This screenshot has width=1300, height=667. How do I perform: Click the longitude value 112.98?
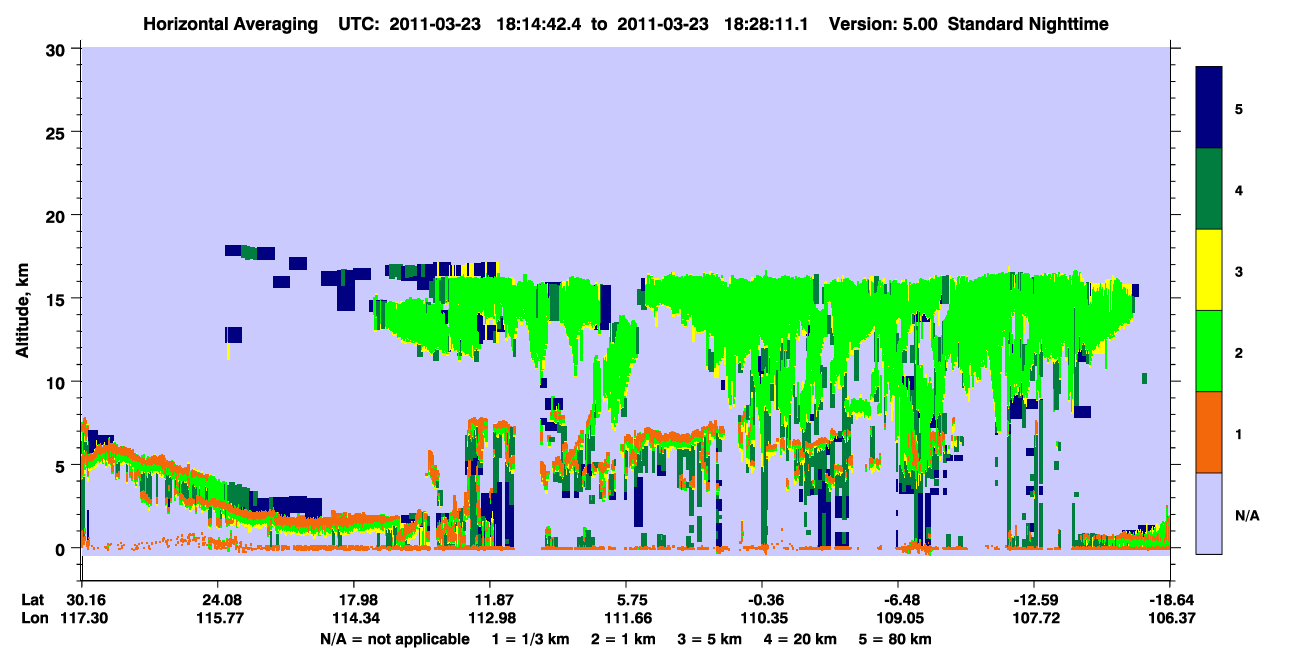488,617
